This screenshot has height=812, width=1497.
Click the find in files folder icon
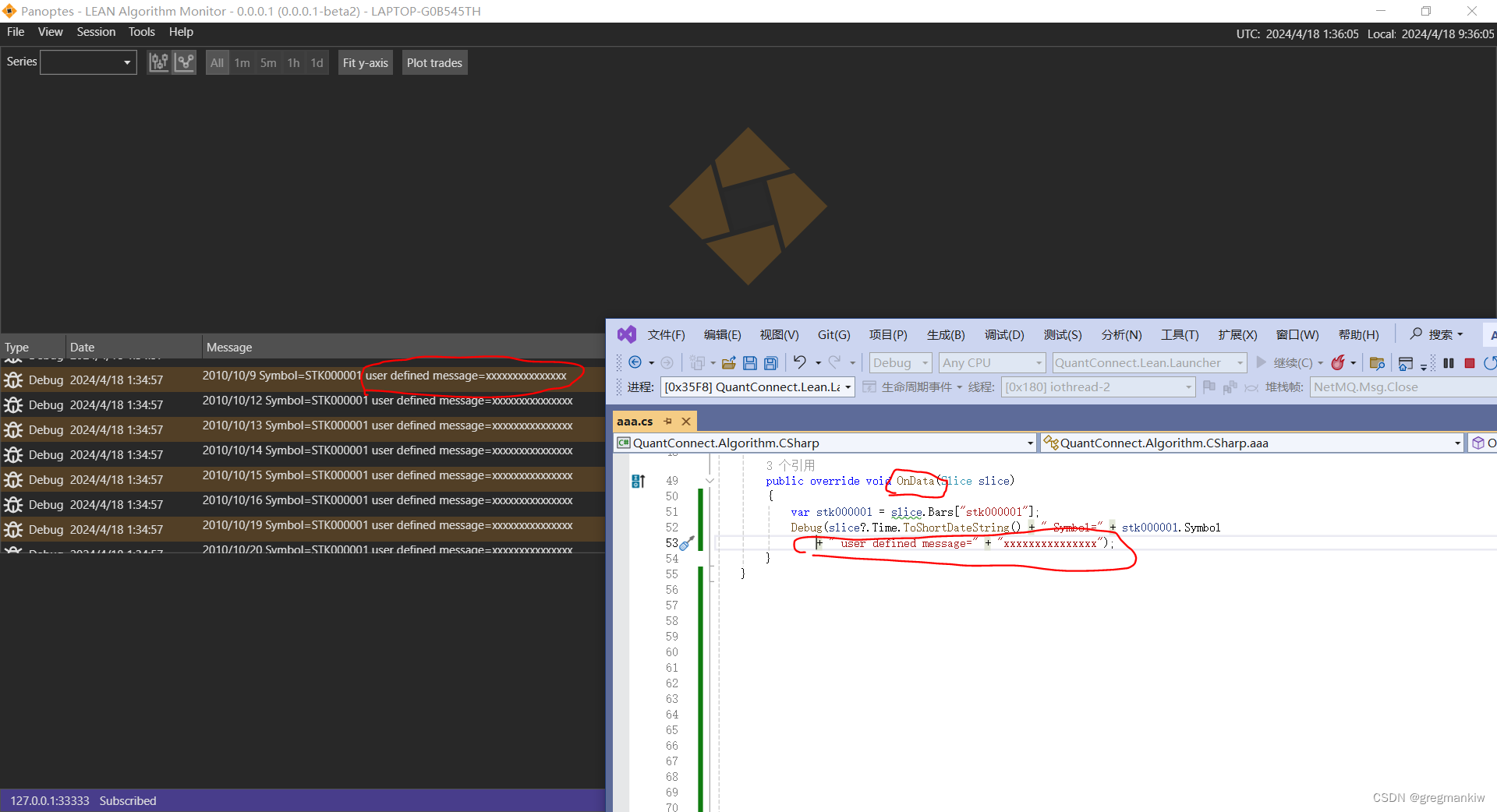tap(1377, 363)
